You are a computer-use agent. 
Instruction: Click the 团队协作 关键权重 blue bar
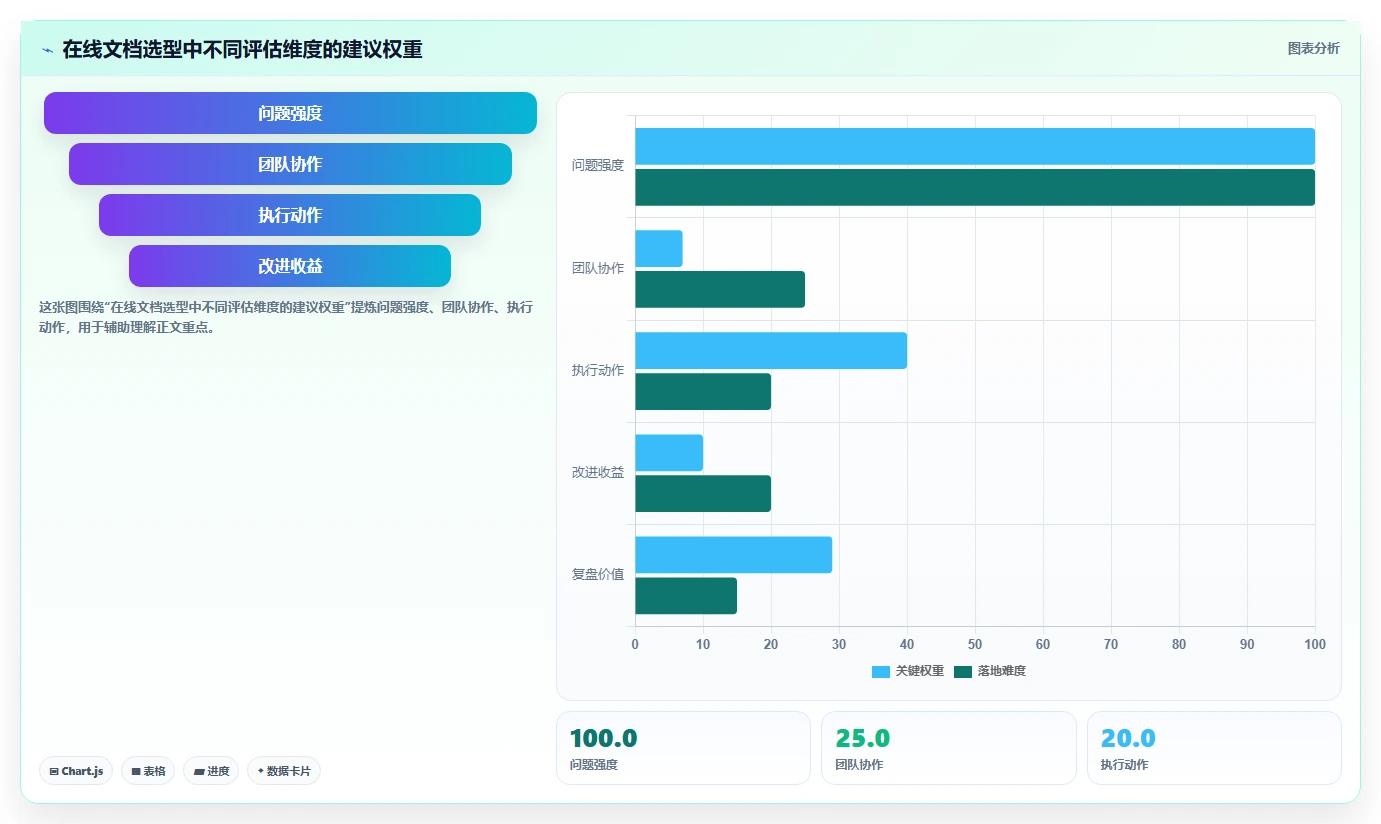[659, 248]
